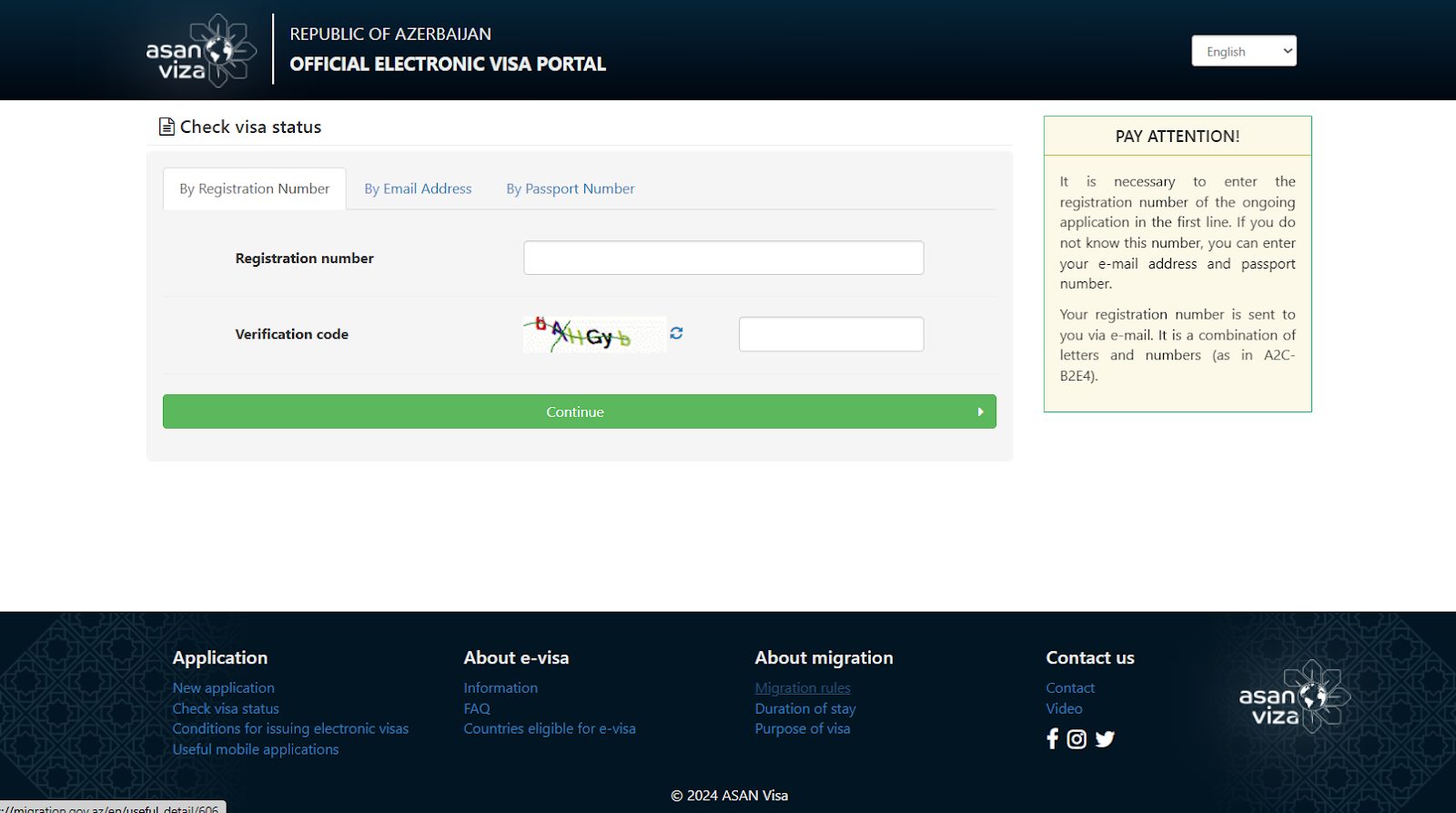
Task: Click the About migration footer heading
Action: pyautogui.click(x=824, y=657)
